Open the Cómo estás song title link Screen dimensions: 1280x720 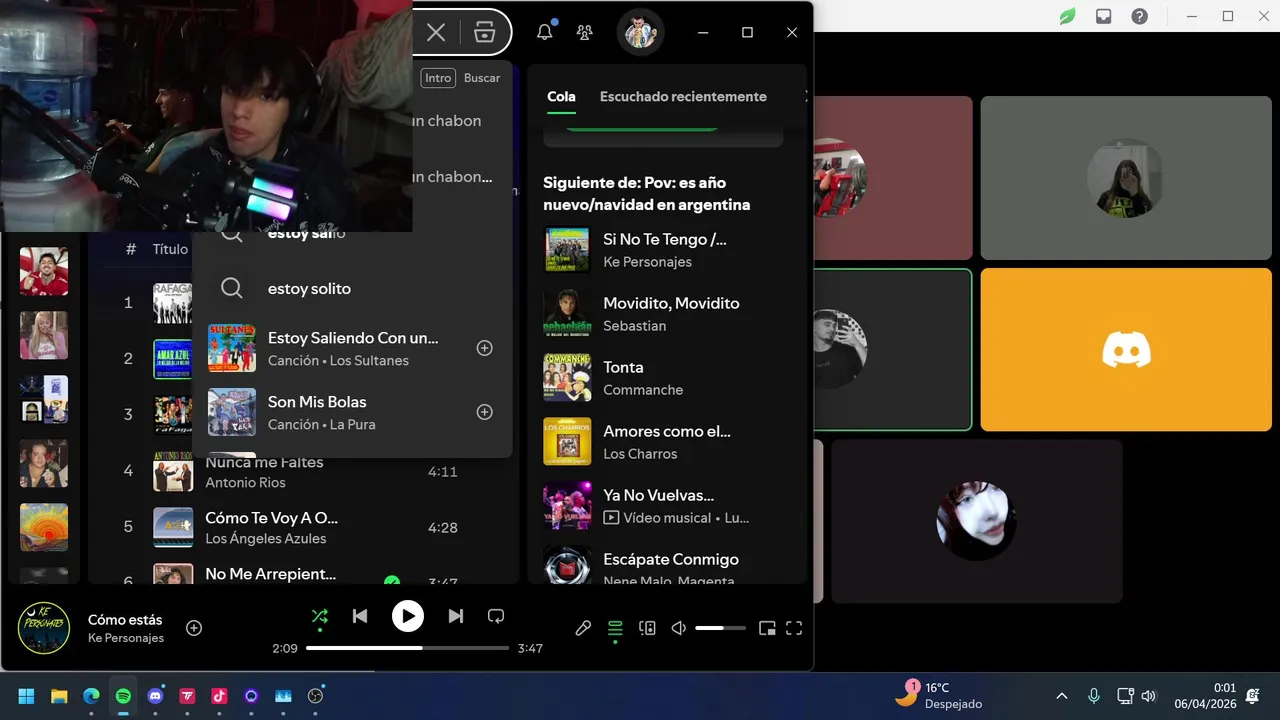[x=125, y=620]
